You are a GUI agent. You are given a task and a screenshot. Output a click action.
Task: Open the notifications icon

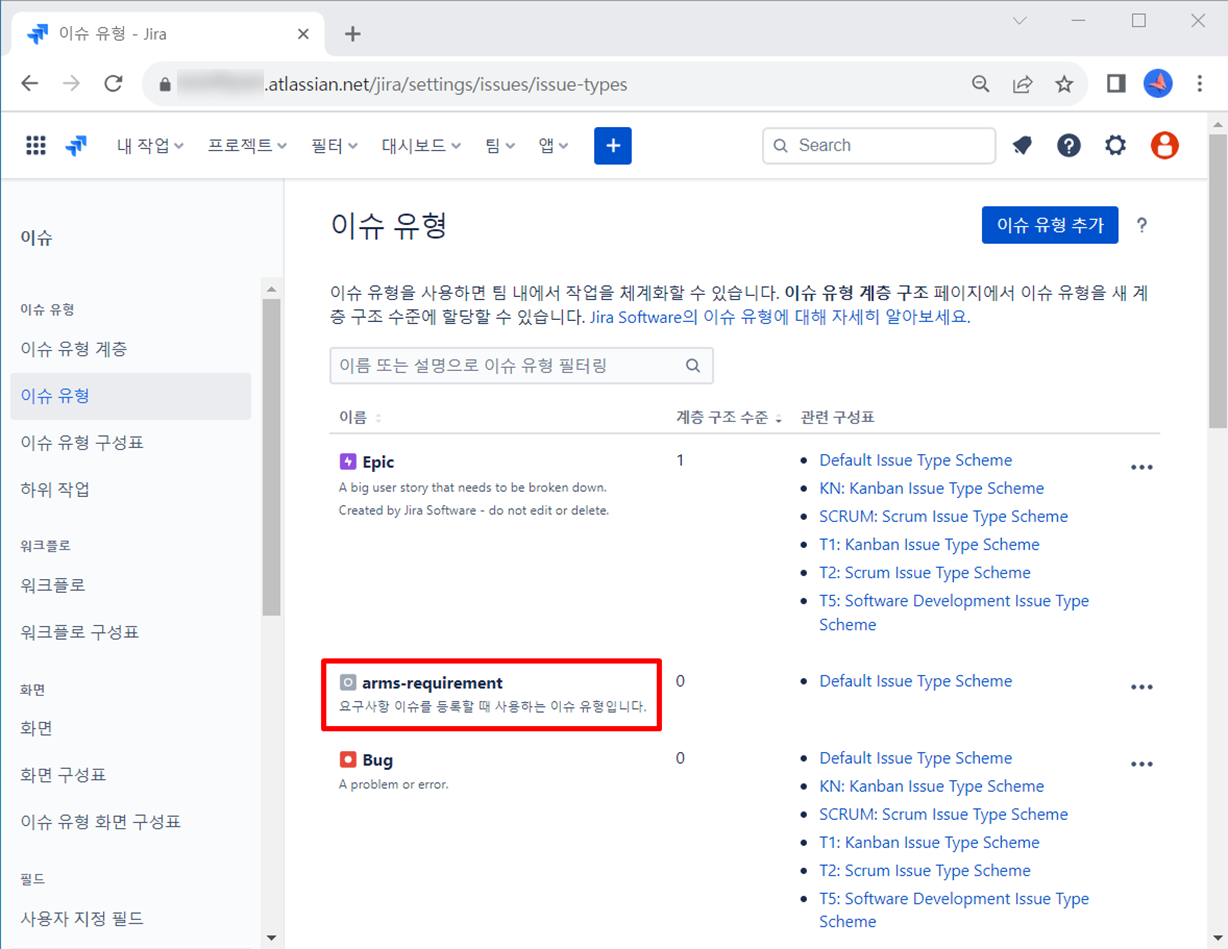(x=1021, y=146)
